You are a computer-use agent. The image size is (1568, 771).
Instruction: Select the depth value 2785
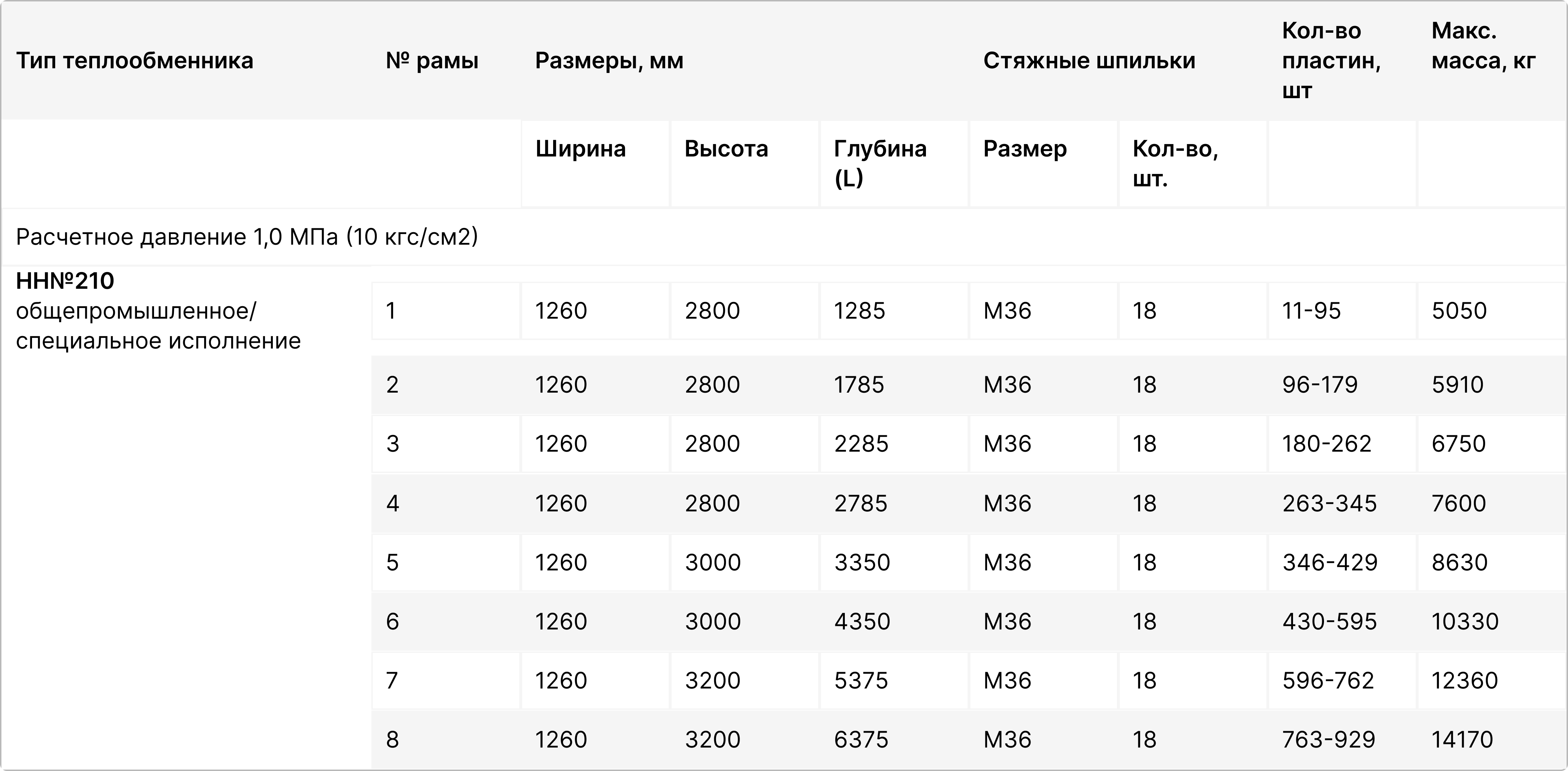tap(861, 503)
